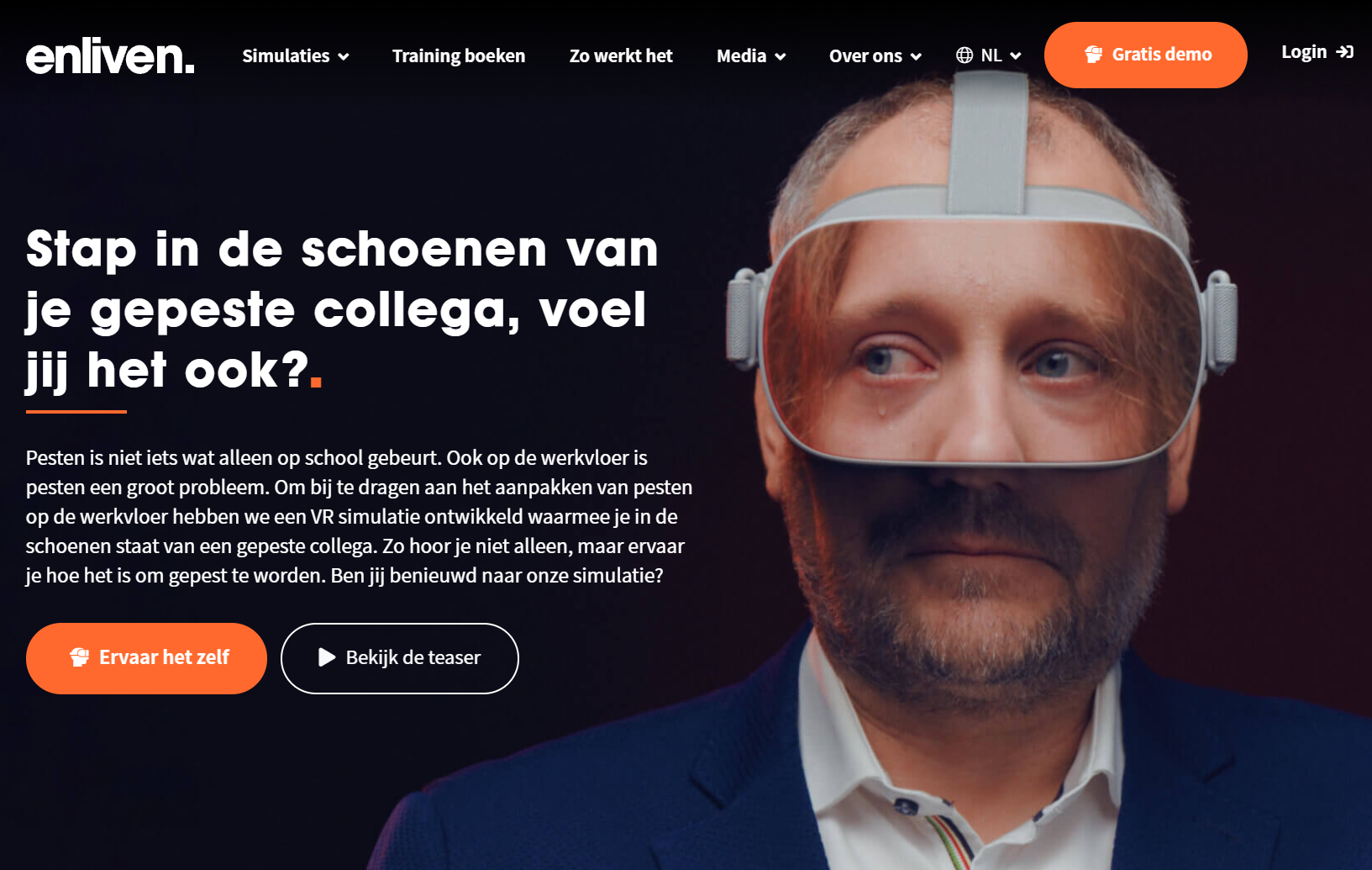1372x870 pixels.
Task: Expand the Simulaties dropdown chevron
Action: coord(344,56)
